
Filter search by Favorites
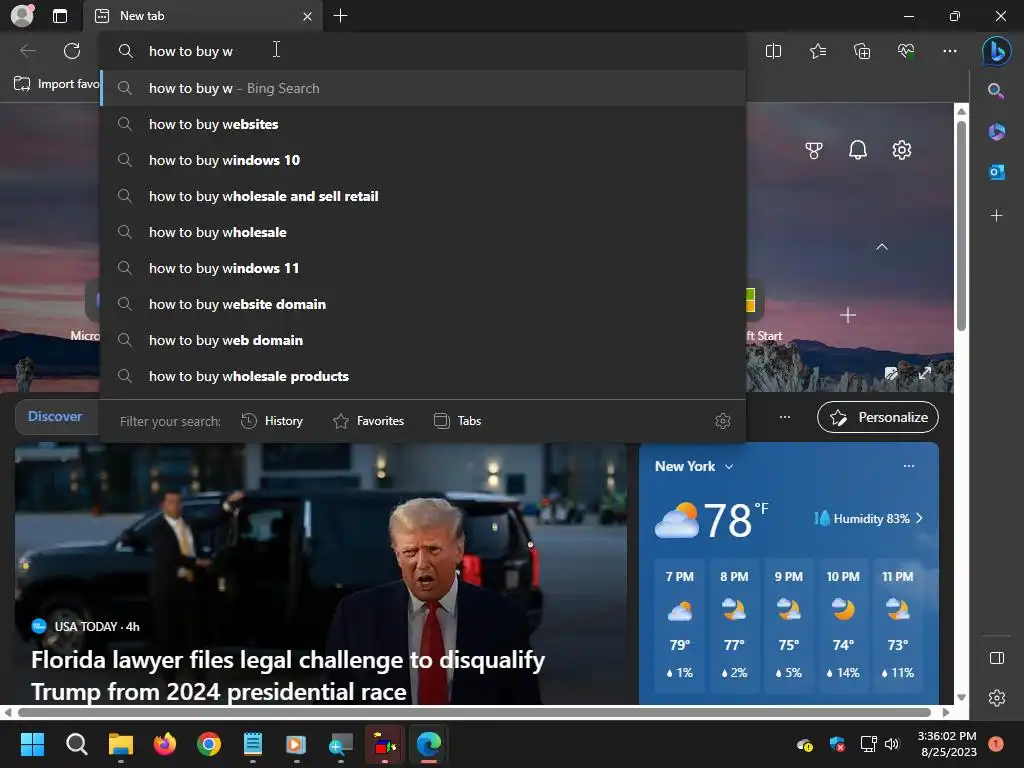click(368, 421)
